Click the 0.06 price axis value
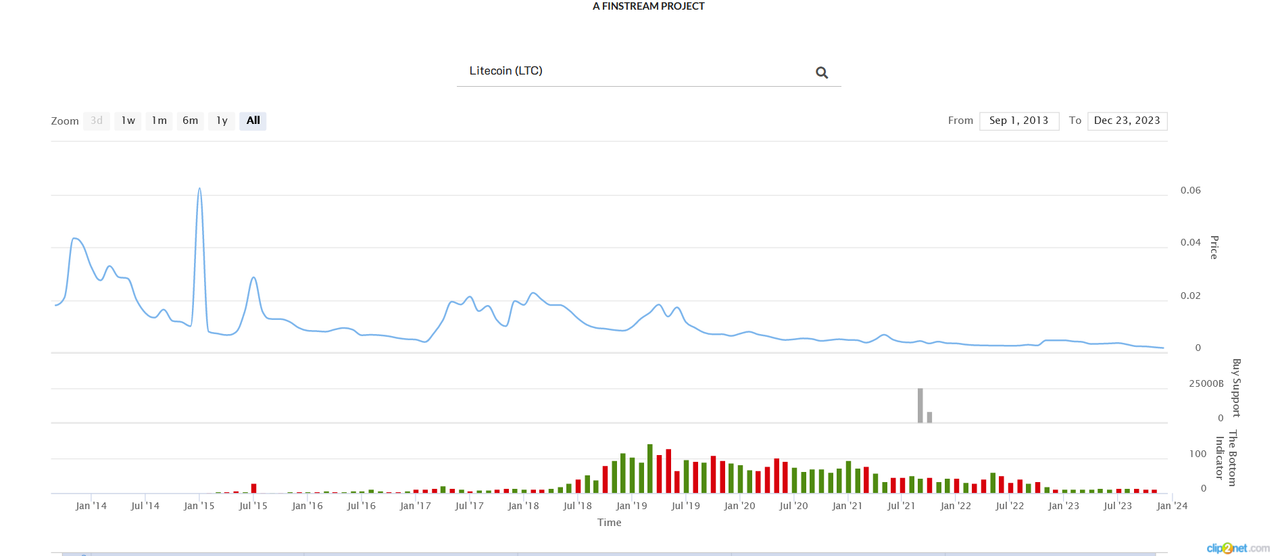Screen dimensions: 1280x556 pos(1191,190)
